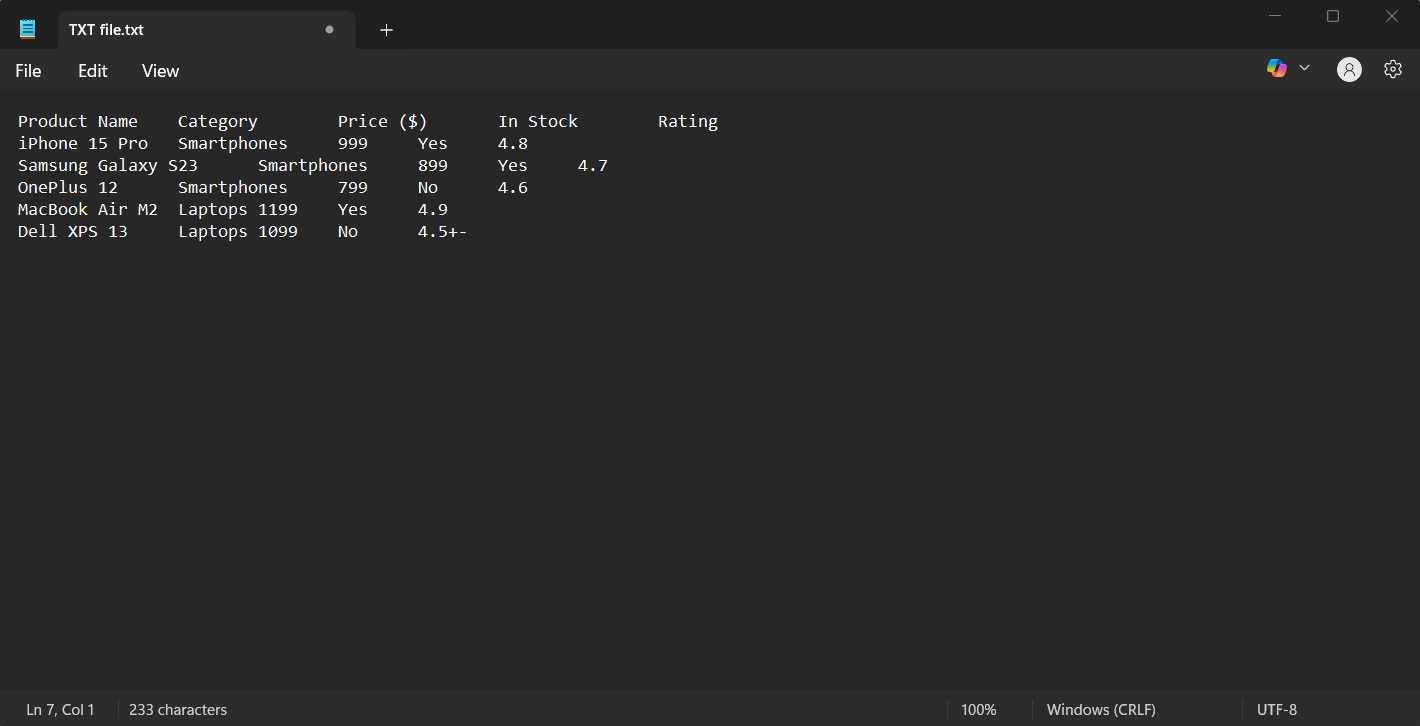Screen dimensions: 1420x726
Task: Click rating value 4.6
Action: (513, 187)
